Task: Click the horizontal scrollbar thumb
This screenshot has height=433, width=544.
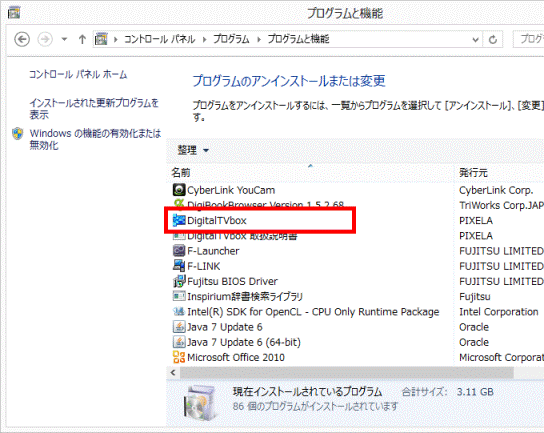Action: (347, 373)
